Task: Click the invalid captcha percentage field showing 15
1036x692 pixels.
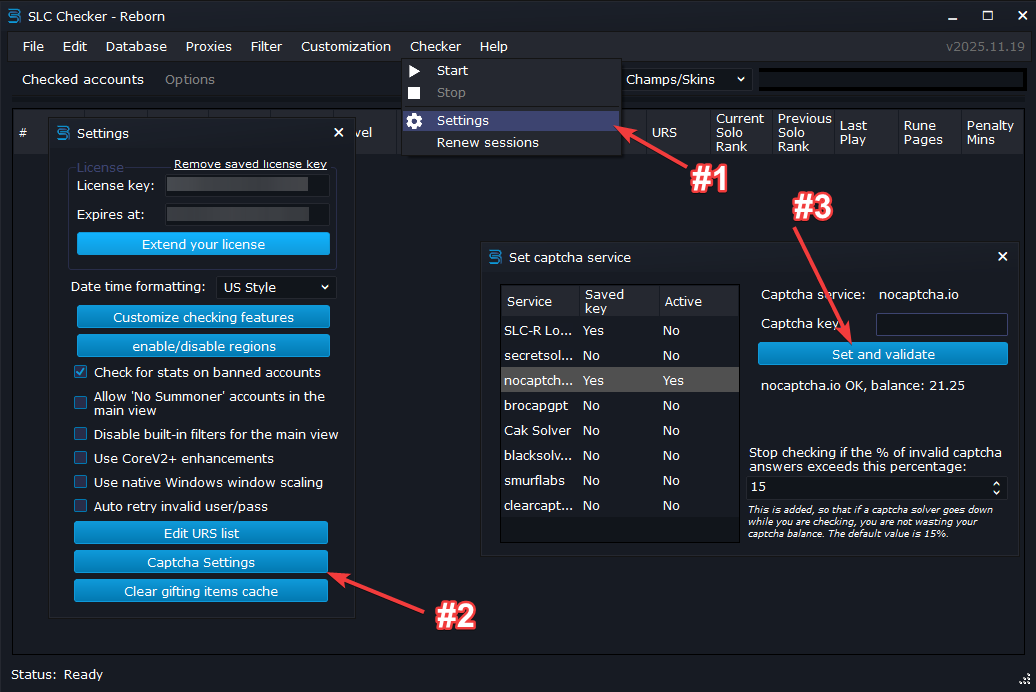Action: click(877, 488)
